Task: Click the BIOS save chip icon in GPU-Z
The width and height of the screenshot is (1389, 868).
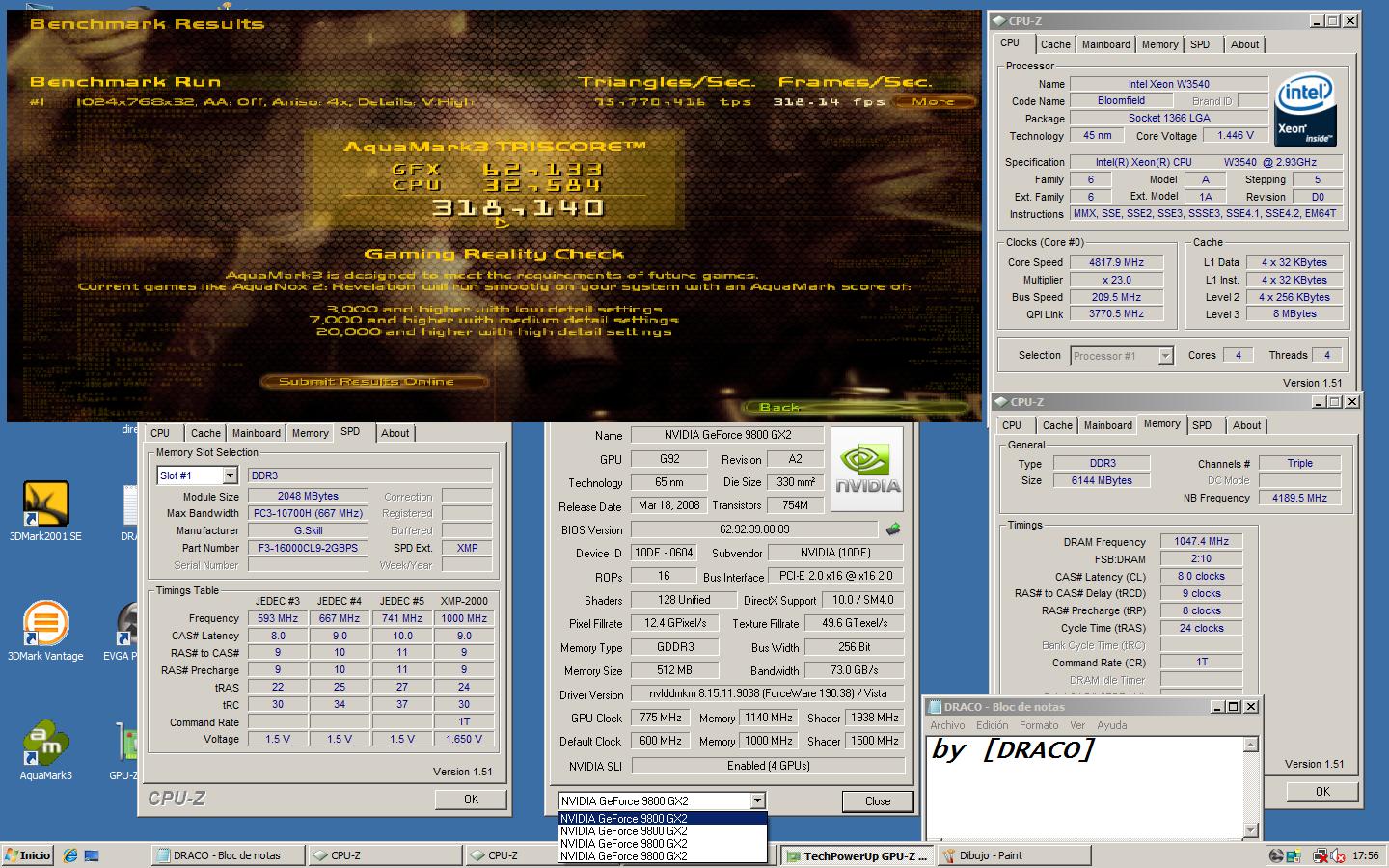Action: [x=893, y=529]
